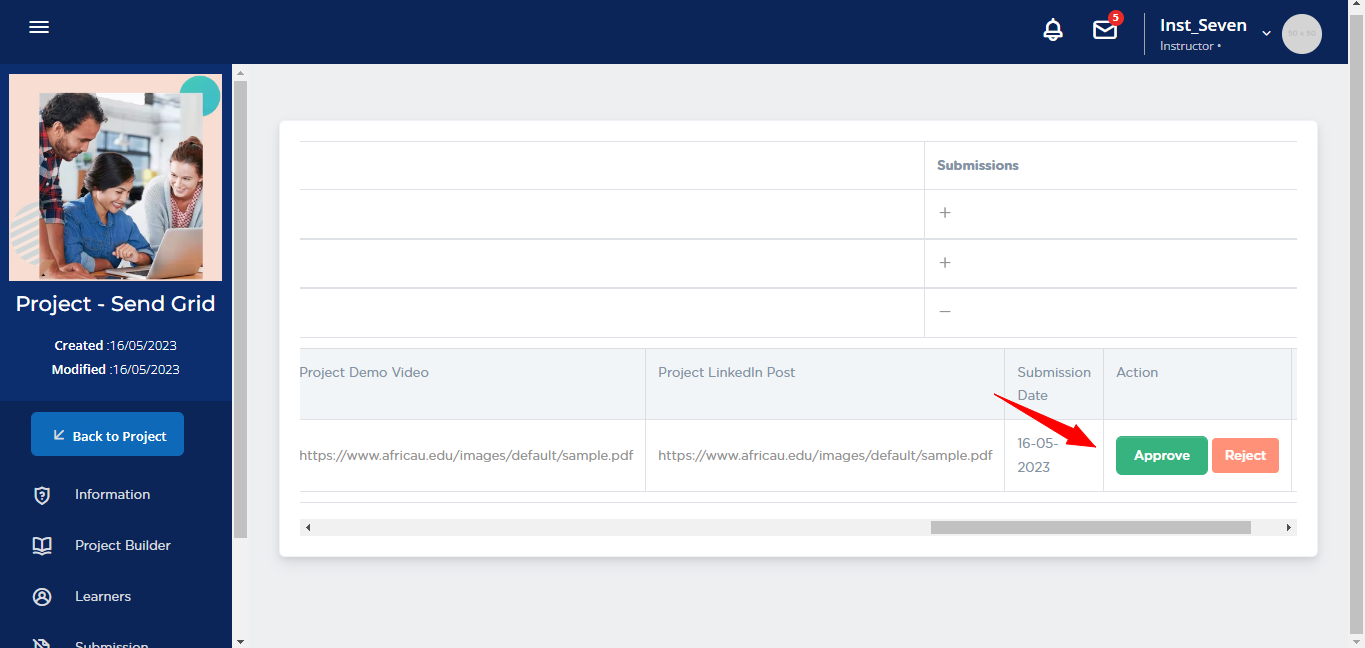
Task: Click the user avatar picture
Action: 1301,34
